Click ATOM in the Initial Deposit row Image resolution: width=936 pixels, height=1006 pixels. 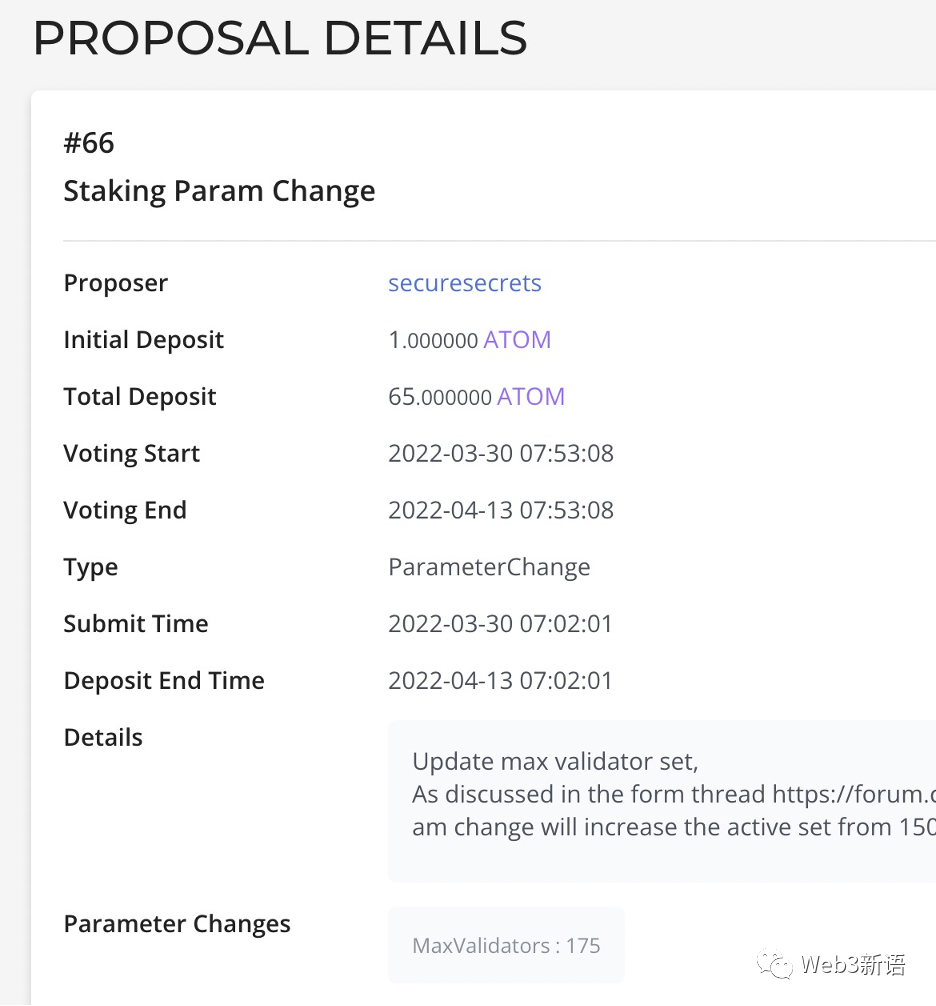pyautogui.click(x=517, y=340)
